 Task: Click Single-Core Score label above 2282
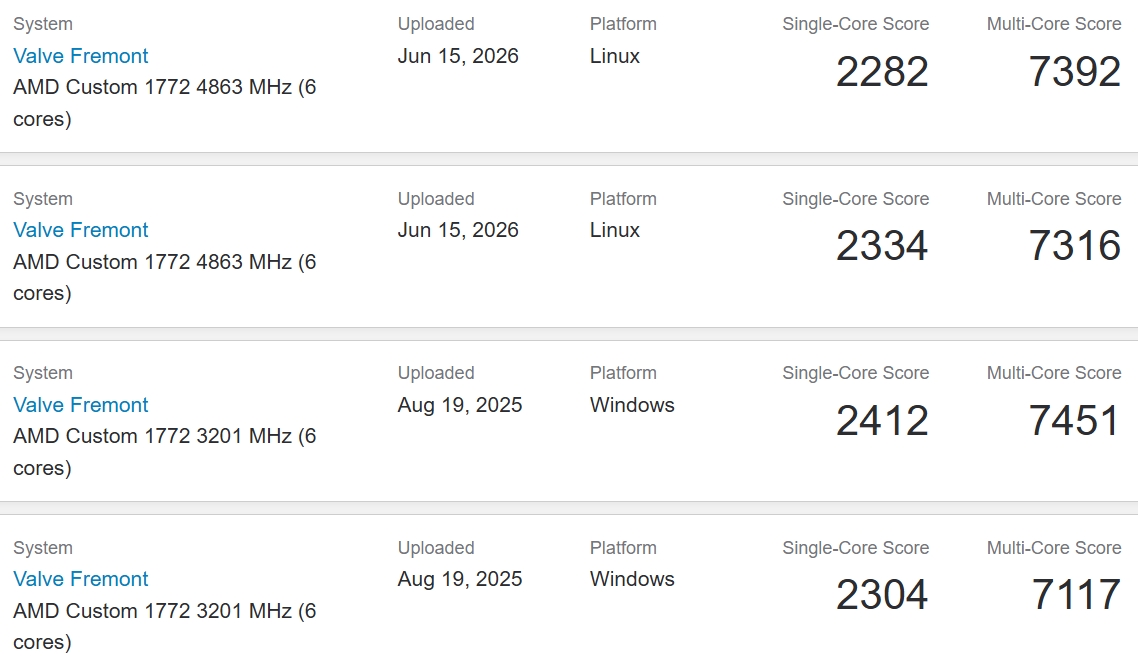click(x=856, y=24)
